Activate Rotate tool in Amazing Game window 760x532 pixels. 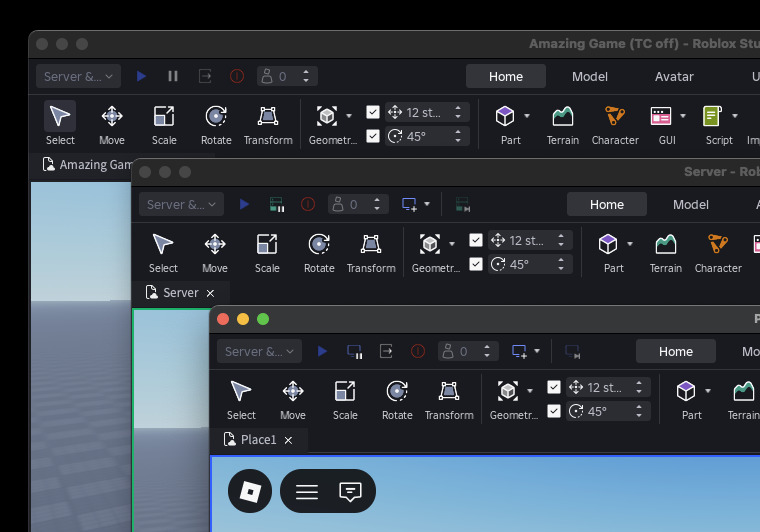(x=216, y=123)
